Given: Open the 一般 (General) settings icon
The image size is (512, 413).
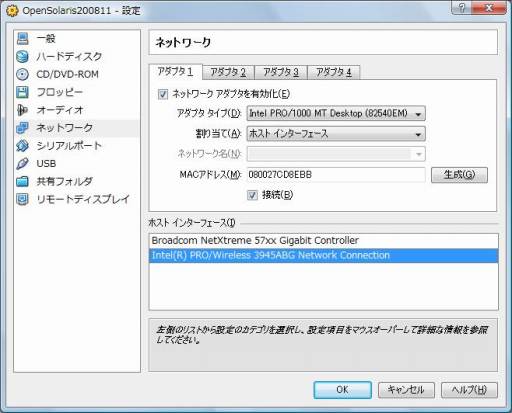Looking at the screenshot, I should 22,39.
